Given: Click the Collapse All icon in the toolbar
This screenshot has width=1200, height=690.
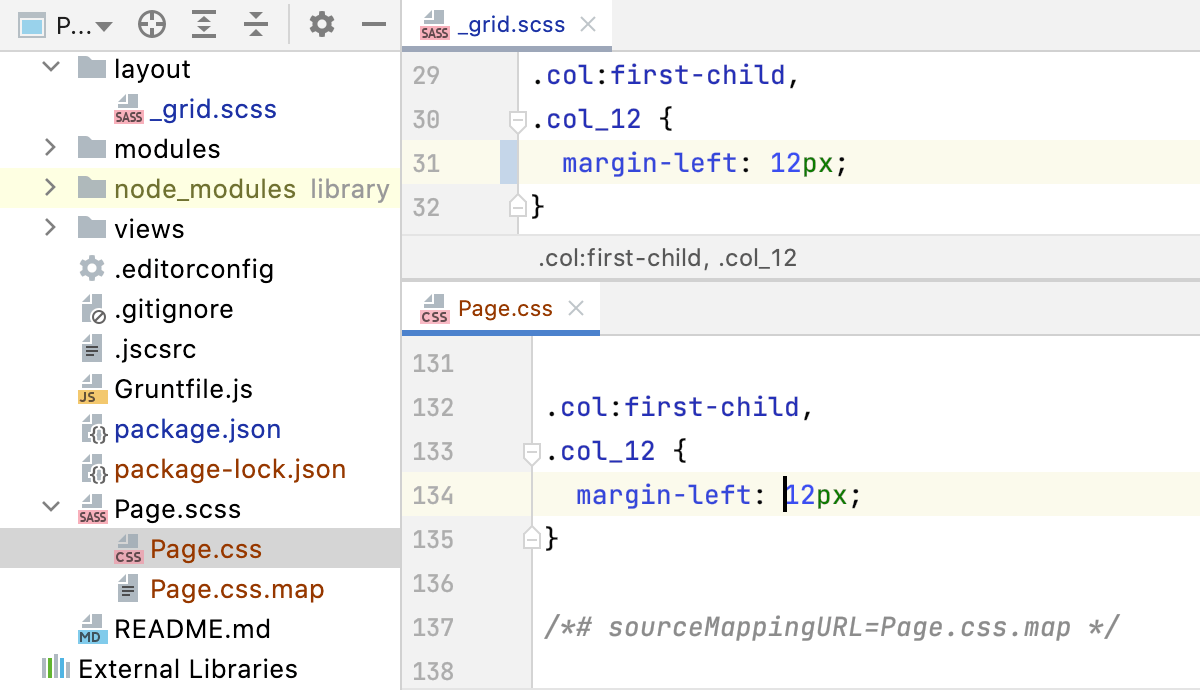Looking at the screenshot, I should pyautogui.click(x=256, y=24).
